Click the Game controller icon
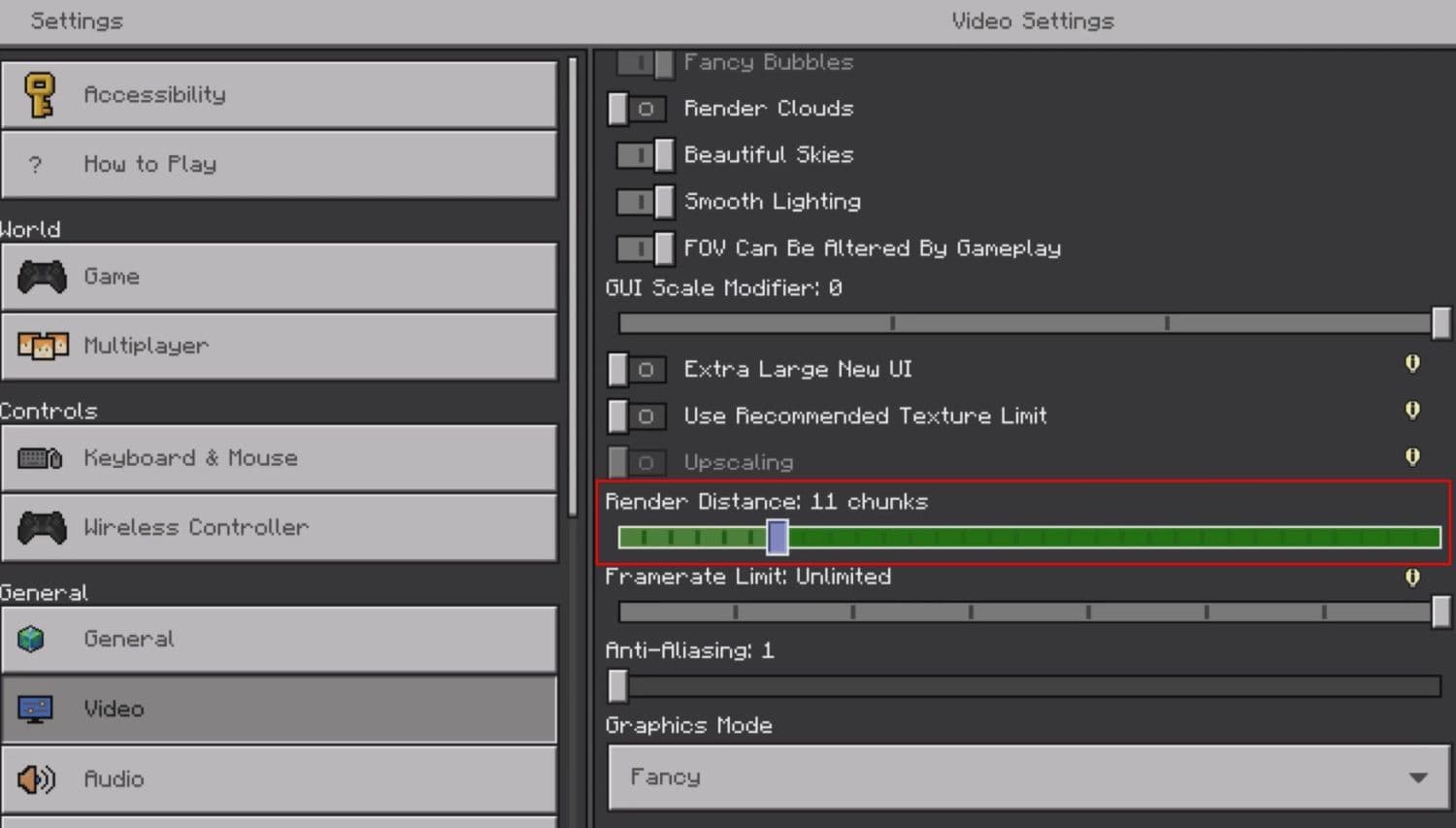The image size is (1456, 828). [x=42, y=277]
